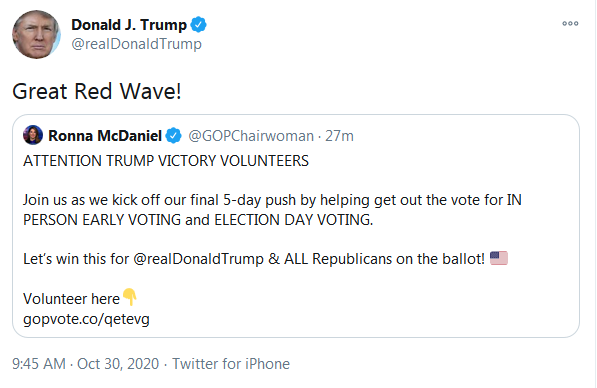This screenshot has width=597, height=388.
Task: Open the Twitter for iPhone source label
Action: coord(231,364)
